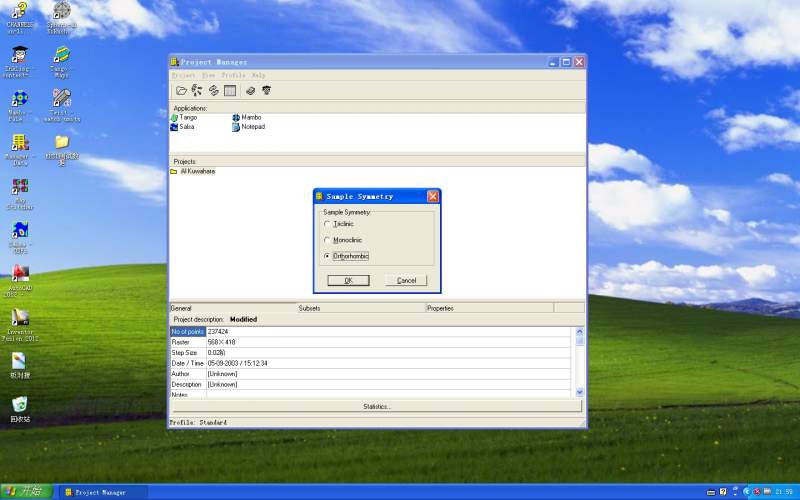Cancel the Sample Symmetry dialog

coord(406,281)
